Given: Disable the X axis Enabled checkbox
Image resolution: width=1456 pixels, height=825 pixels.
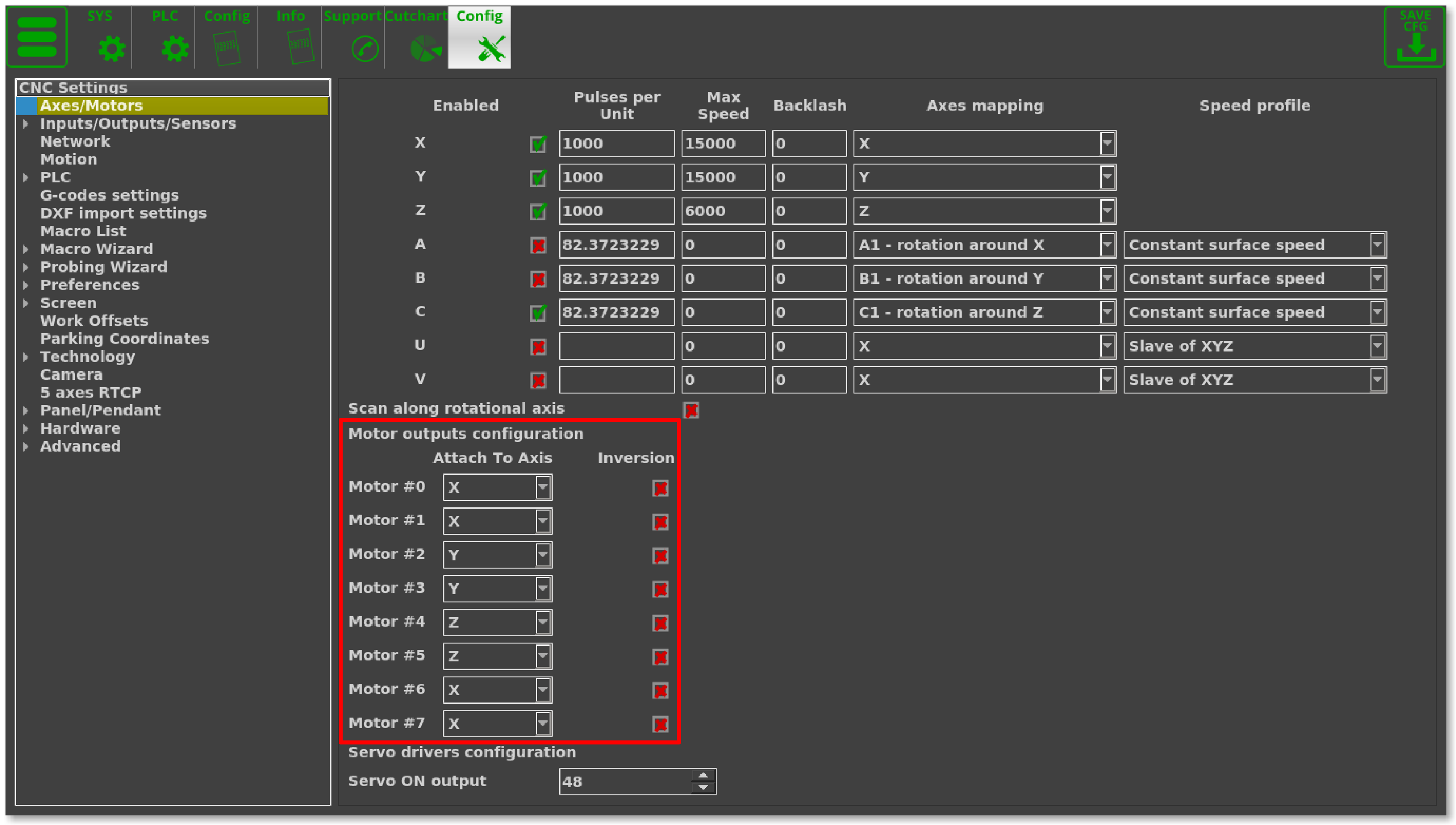Looking at the screenshot, I should pyautogui.click(x=538, y=144).
